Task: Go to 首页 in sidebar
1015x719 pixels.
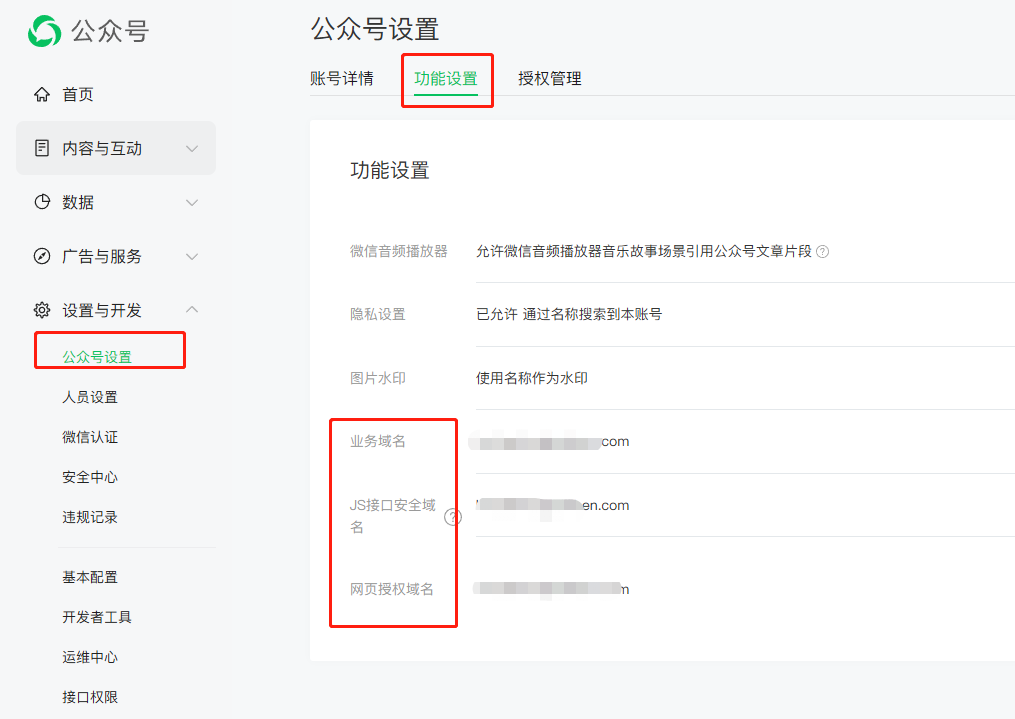Action: [x=78, y=94]
